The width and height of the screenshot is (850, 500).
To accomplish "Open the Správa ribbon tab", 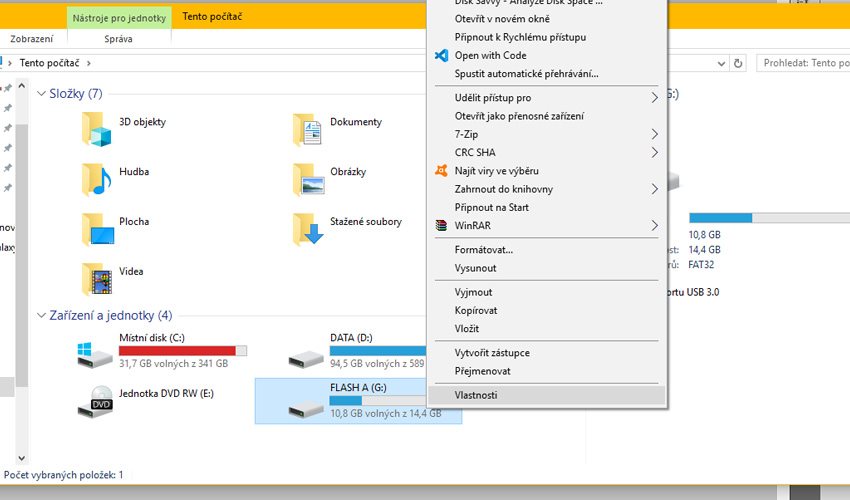I will pyautogui.click(x=118, y=39).
